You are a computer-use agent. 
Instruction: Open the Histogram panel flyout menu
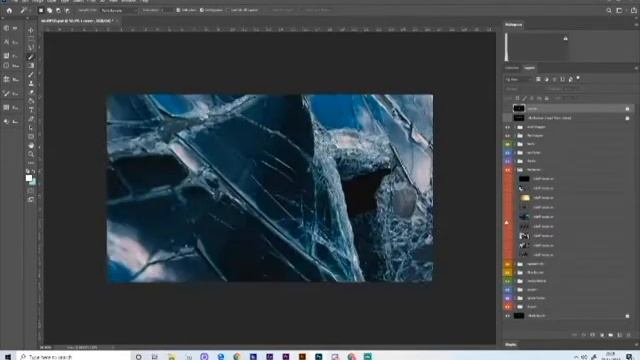636,25
